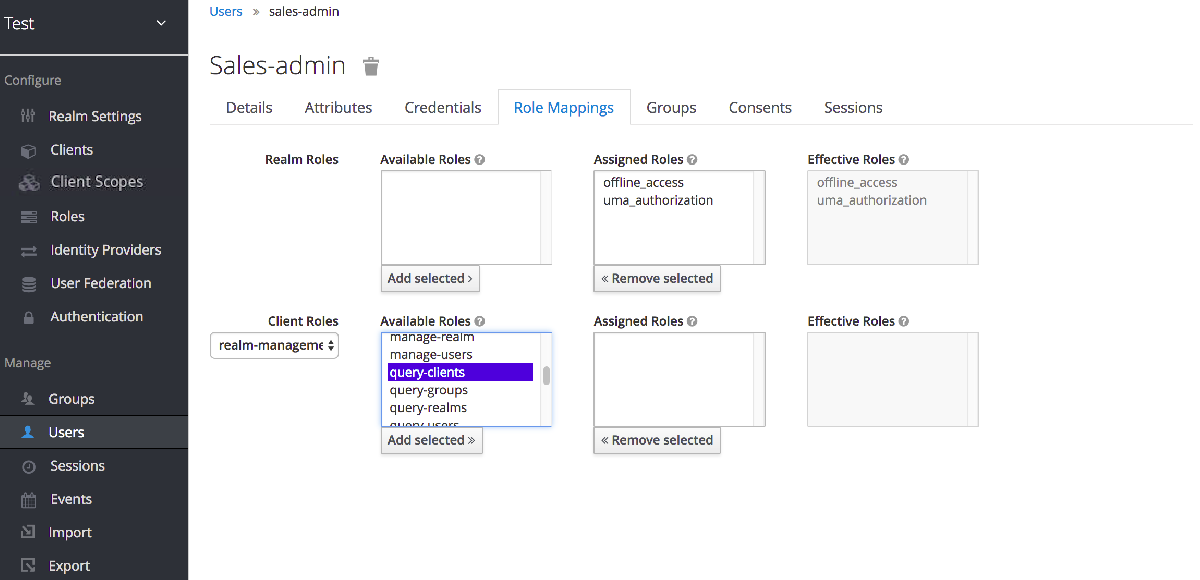Select query-realms in Available Roles
1200x580 pixels.
tap(461, 409)
